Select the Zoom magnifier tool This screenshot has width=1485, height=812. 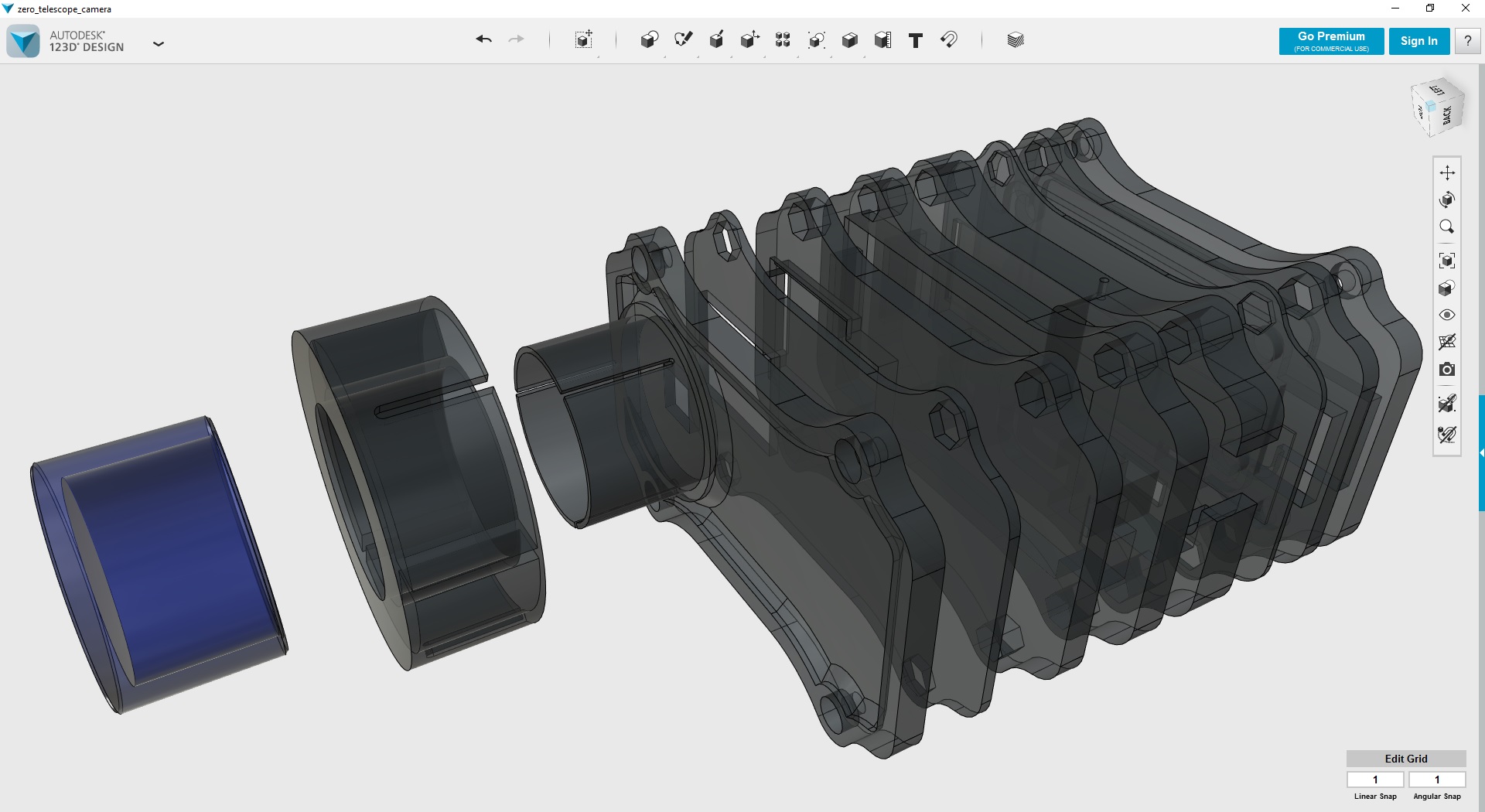[x=1447, y=227]
